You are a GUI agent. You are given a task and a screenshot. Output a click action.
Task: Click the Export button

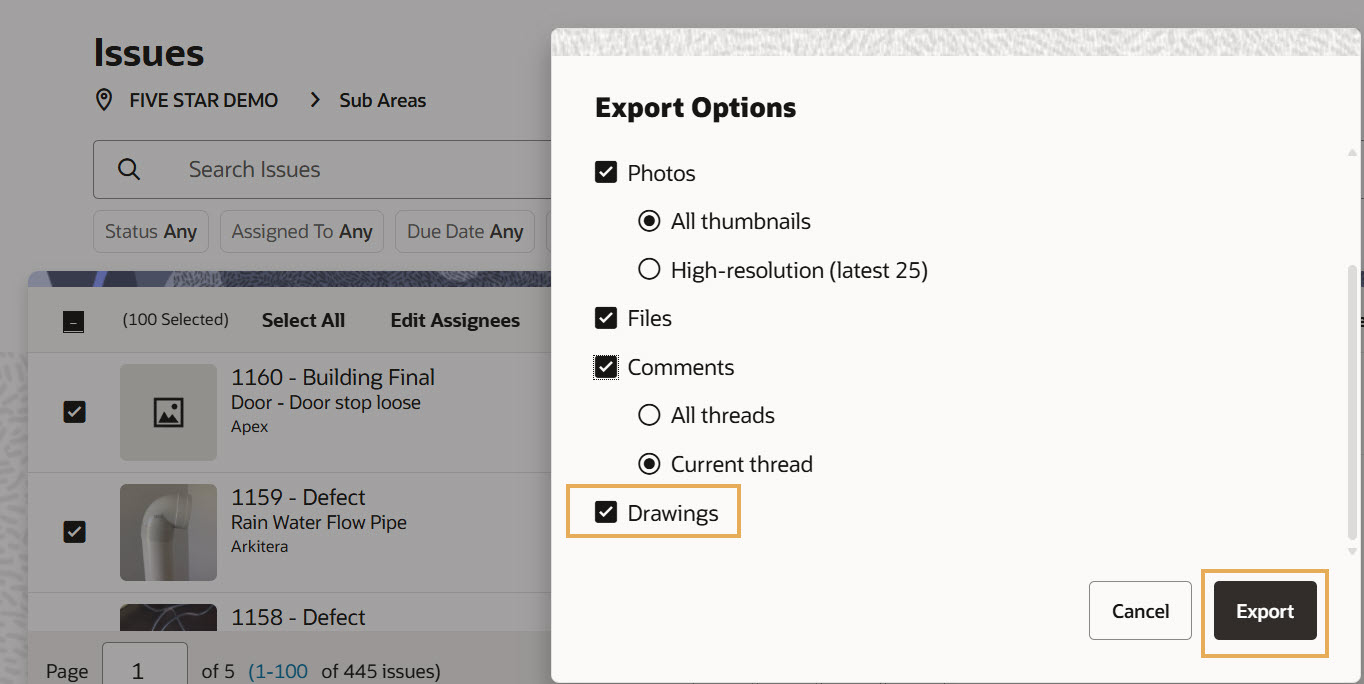click(1265, 611)
